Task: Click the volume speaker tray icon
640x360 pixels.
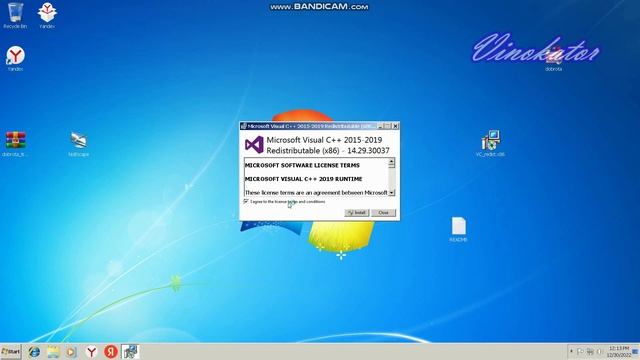Action: point(599,351)
